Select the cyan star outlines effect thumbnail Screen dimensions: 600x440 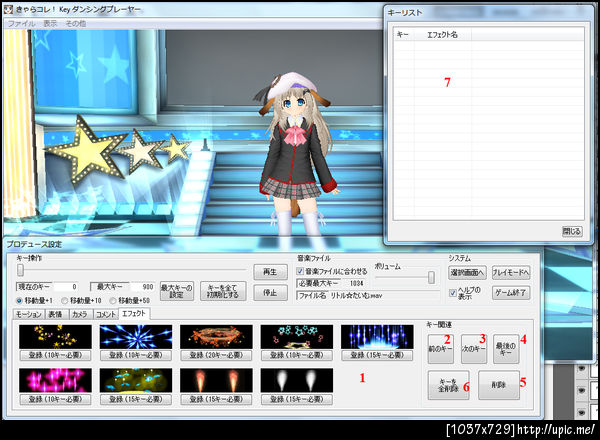click(x=297, y=337)
